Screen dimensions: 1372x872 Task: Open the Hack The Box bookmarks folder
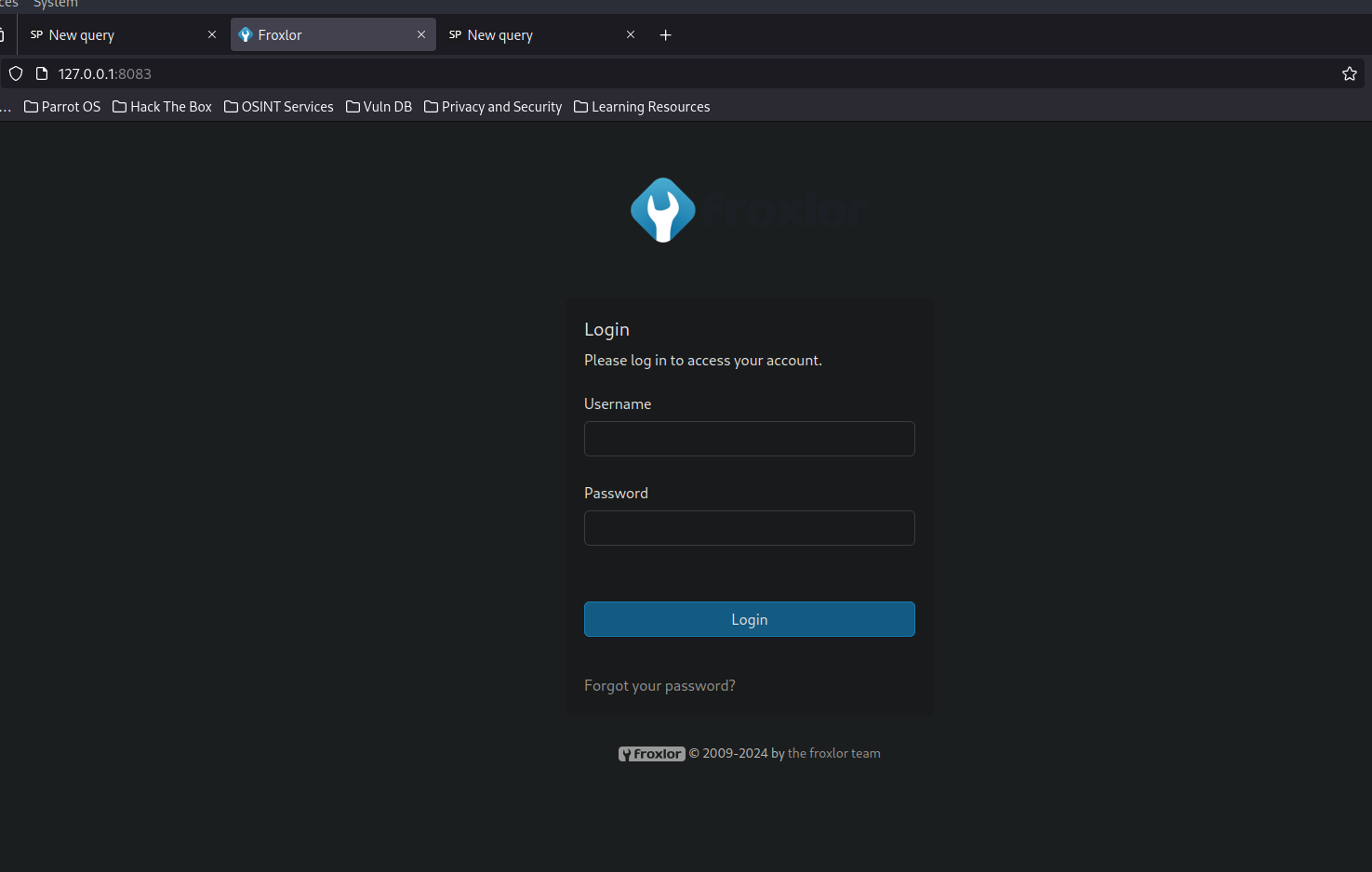(162, 107)
